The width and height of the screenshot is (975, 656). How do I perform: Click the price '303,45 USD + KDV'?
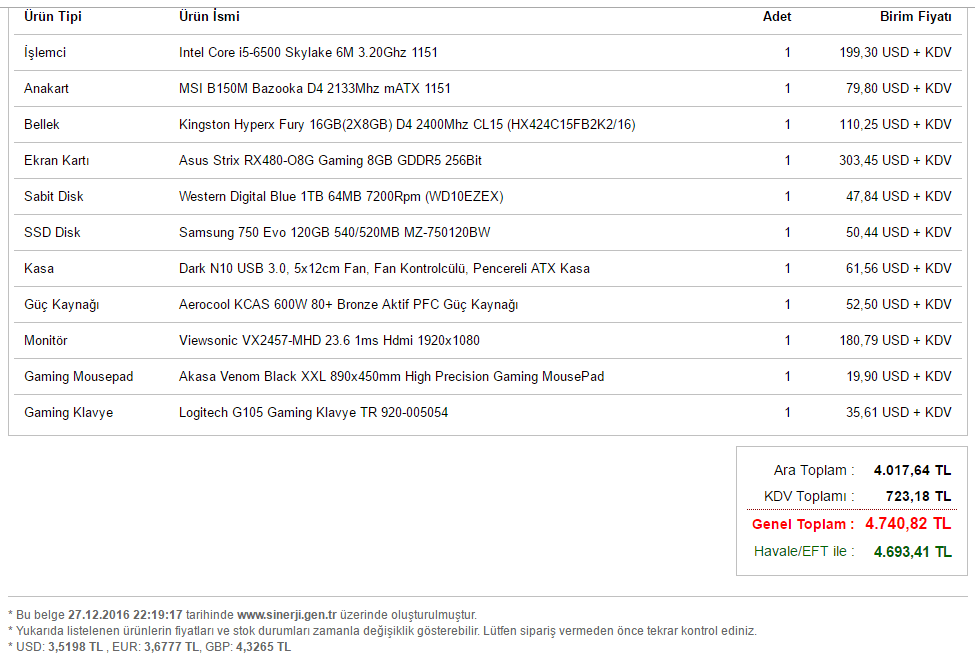(895, 161)
